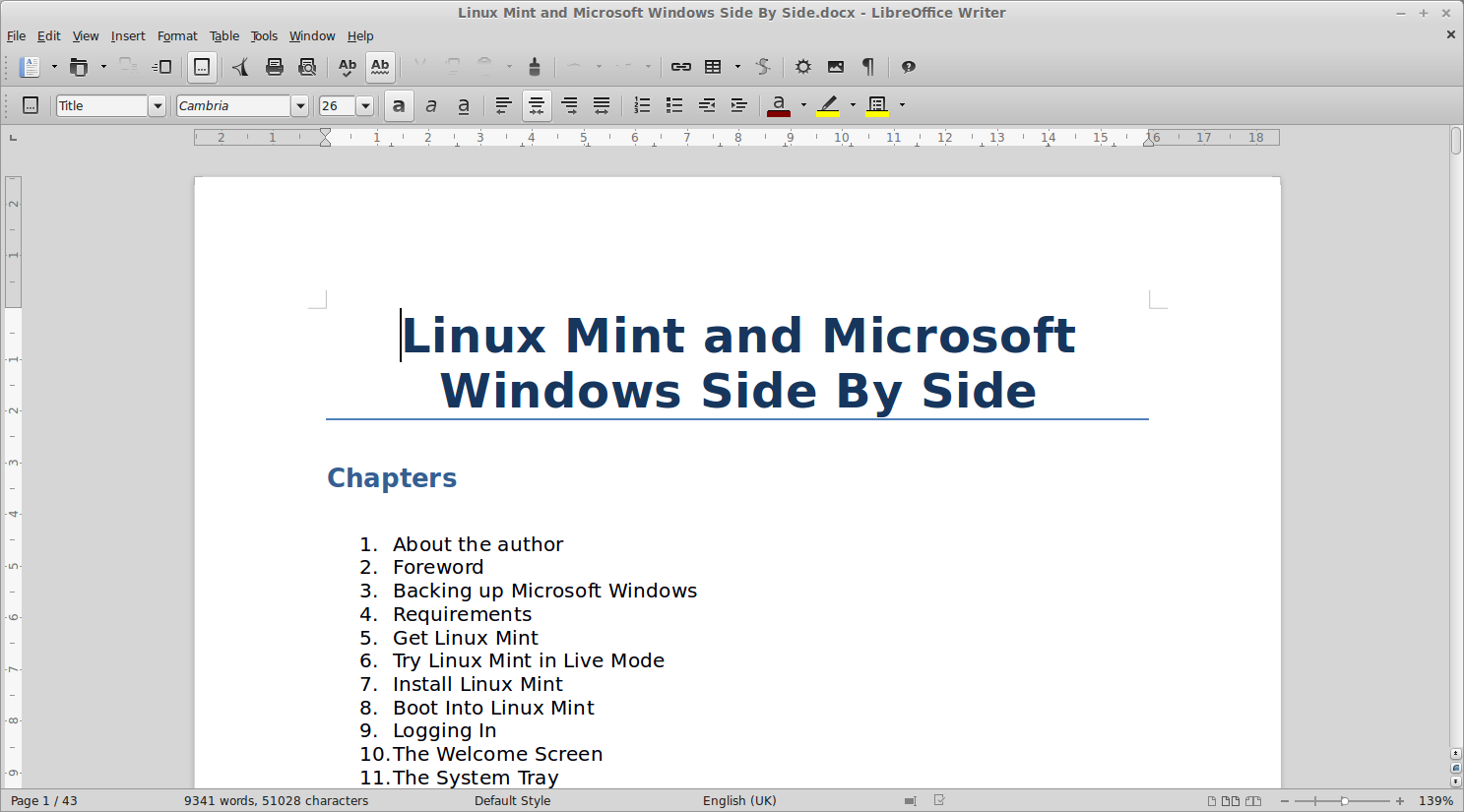Image resolution: width=1464 pixels, height=812 pixels.
Task: Justify the paragraph text
Action: [x=602, y=105]
